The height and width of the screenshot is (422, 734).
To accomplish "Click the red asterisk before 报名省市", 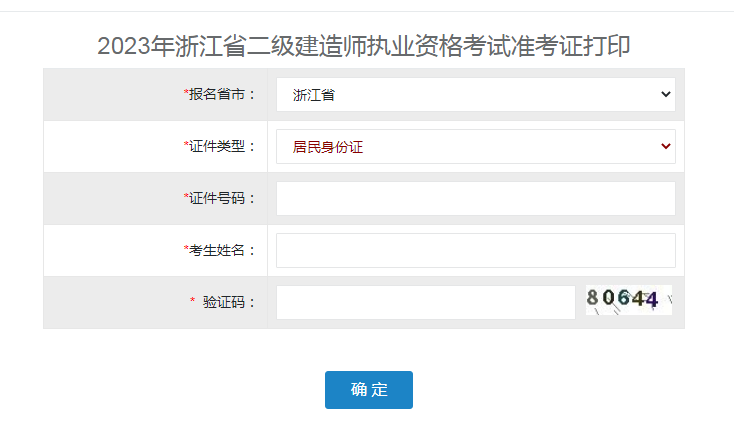I will (x=186, y=92).
